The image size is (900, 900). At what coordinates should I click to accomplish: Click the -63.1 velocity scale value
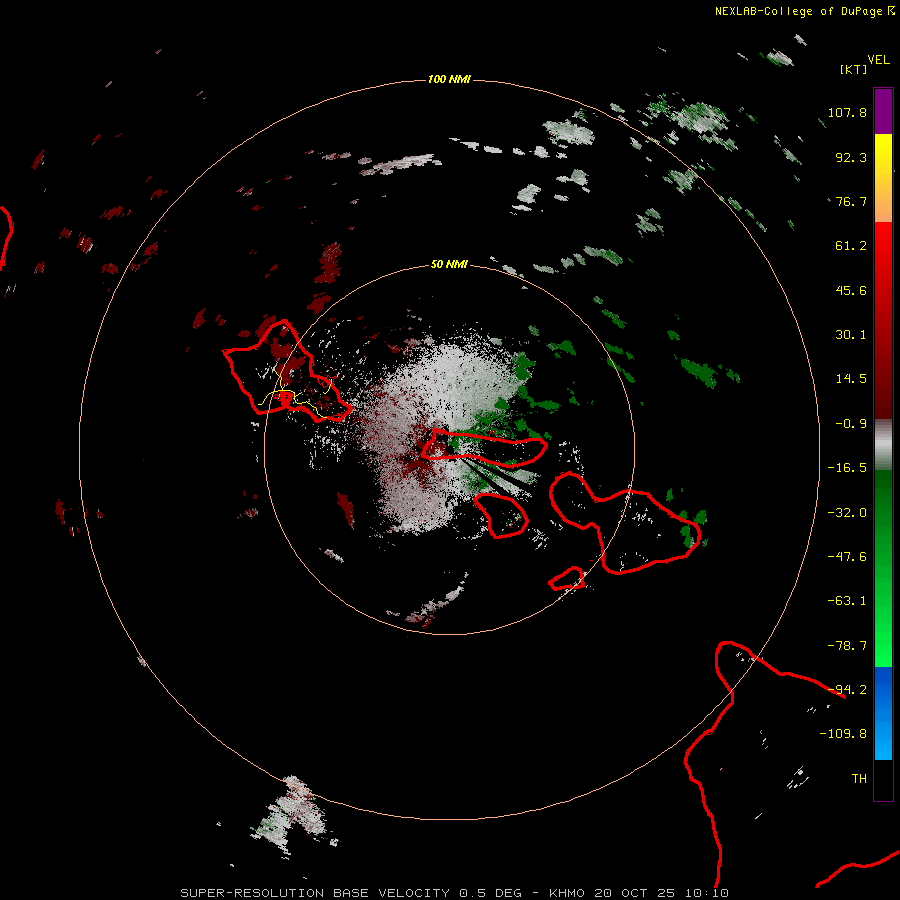[847, 601]
